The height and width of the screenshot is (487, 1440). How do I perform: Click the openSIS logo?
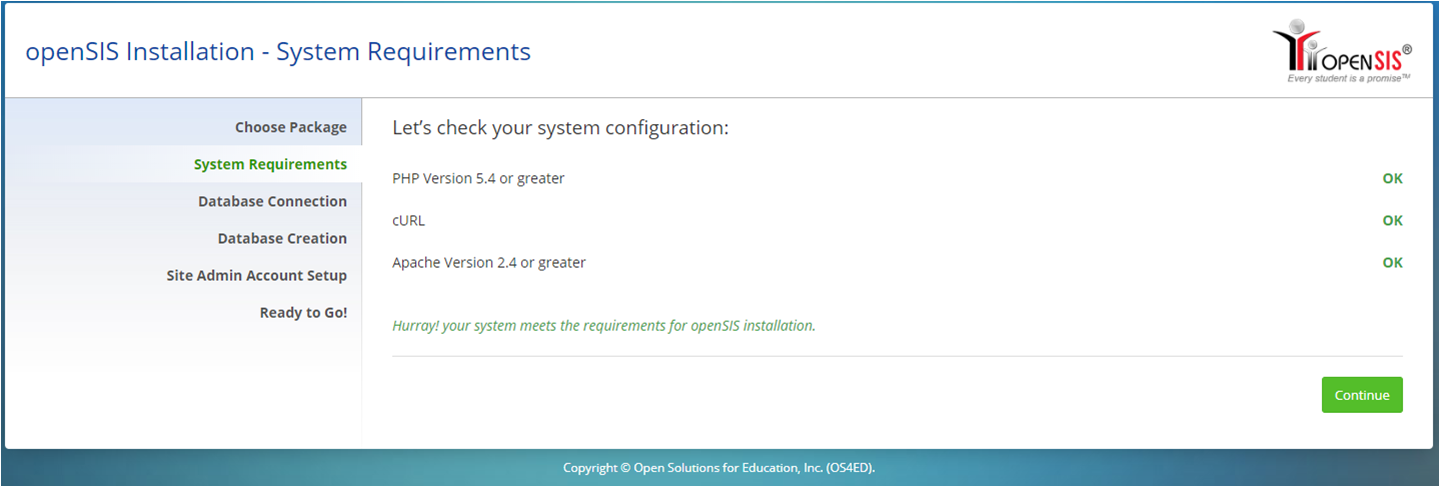point(1342,51)
